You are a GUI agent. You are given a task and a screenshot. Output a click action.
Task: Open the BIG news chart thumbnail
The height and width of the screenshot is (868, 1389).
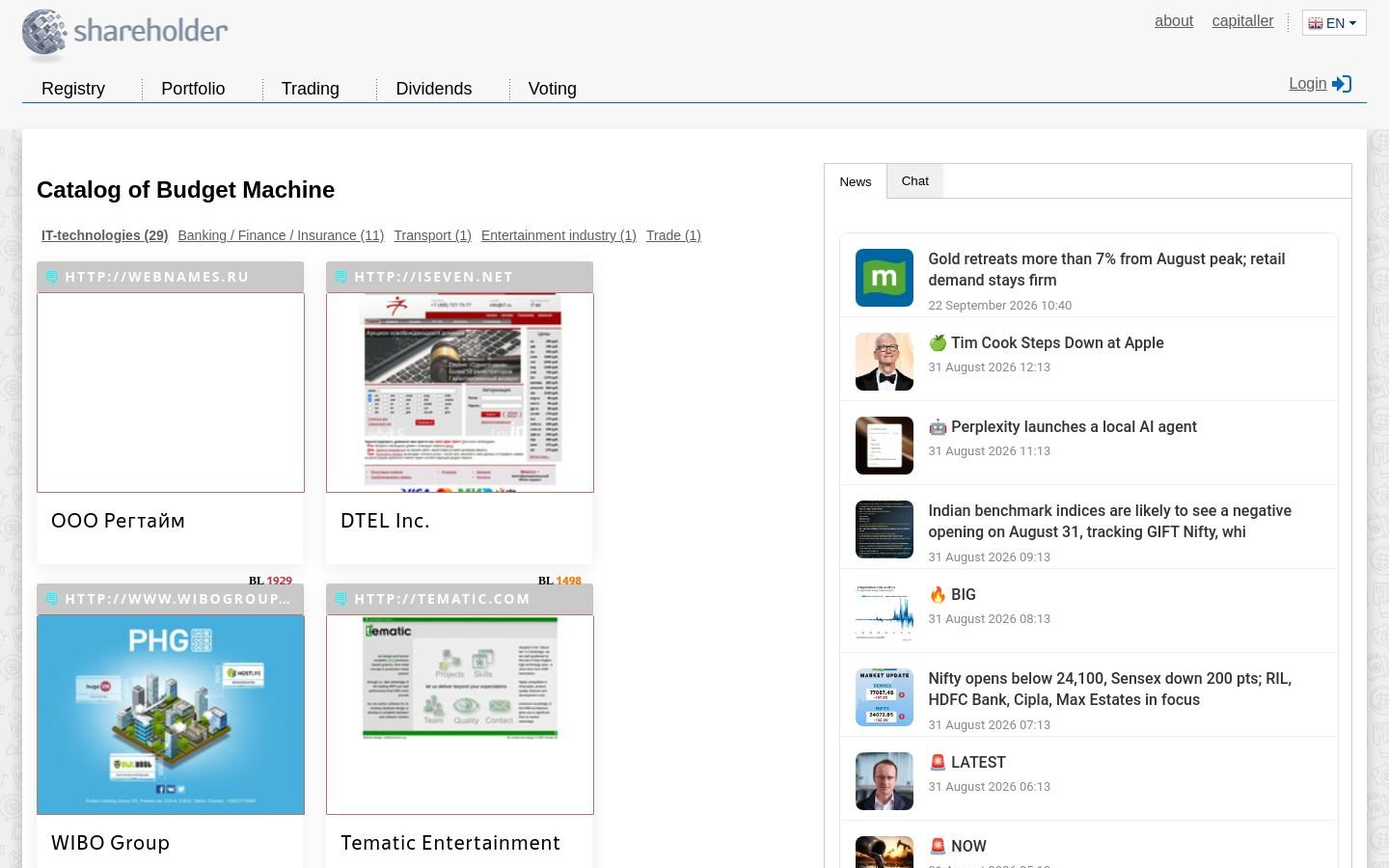pyautogui.click(x=885, y=613)
